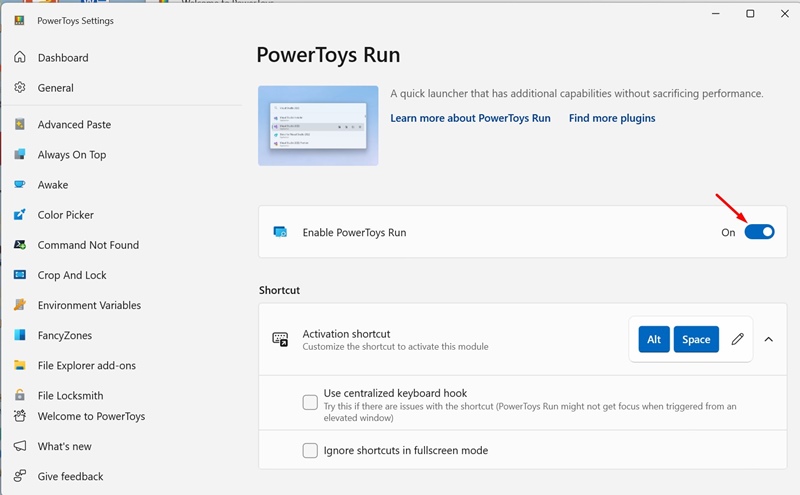Click the Environment Variables icon
800x495 pixels.
tap(19, 305)
